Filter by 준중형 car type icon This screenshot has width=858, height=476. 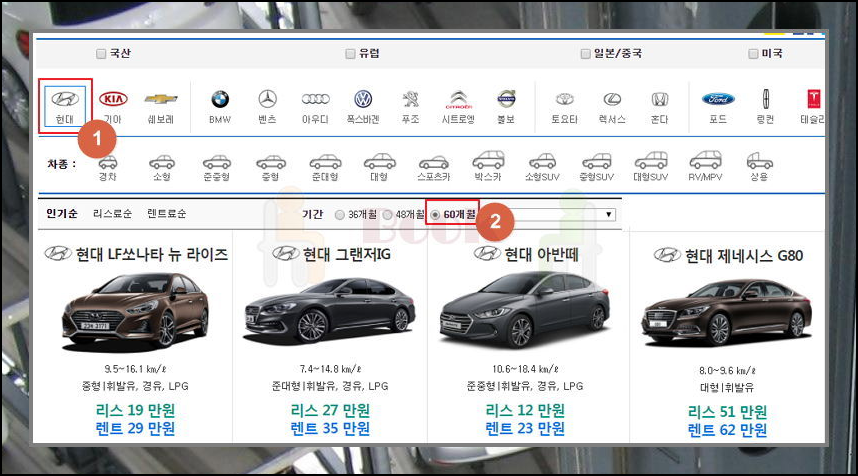217,162
